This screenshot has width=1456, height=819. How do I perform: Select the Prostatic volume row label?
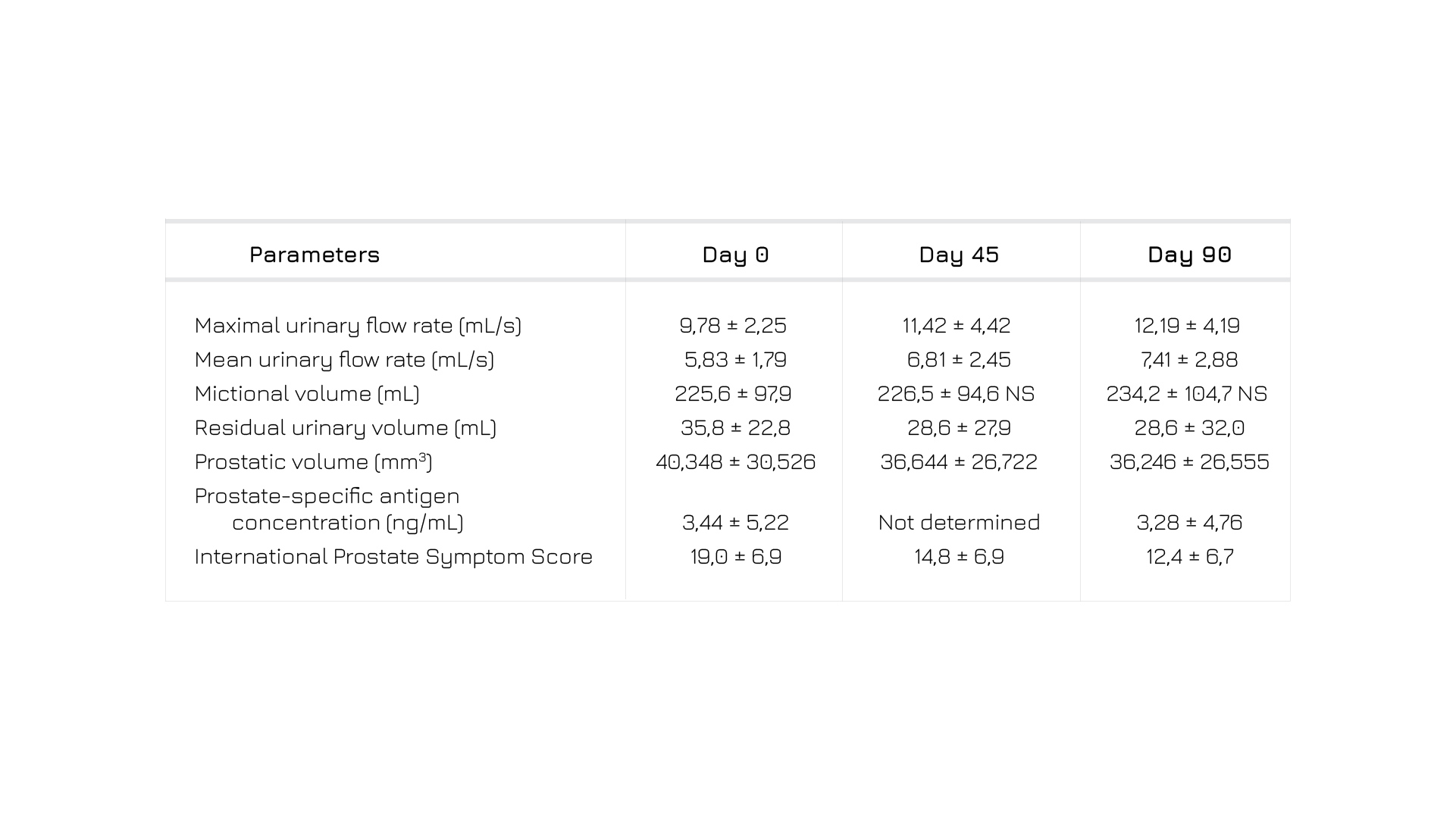313,462
